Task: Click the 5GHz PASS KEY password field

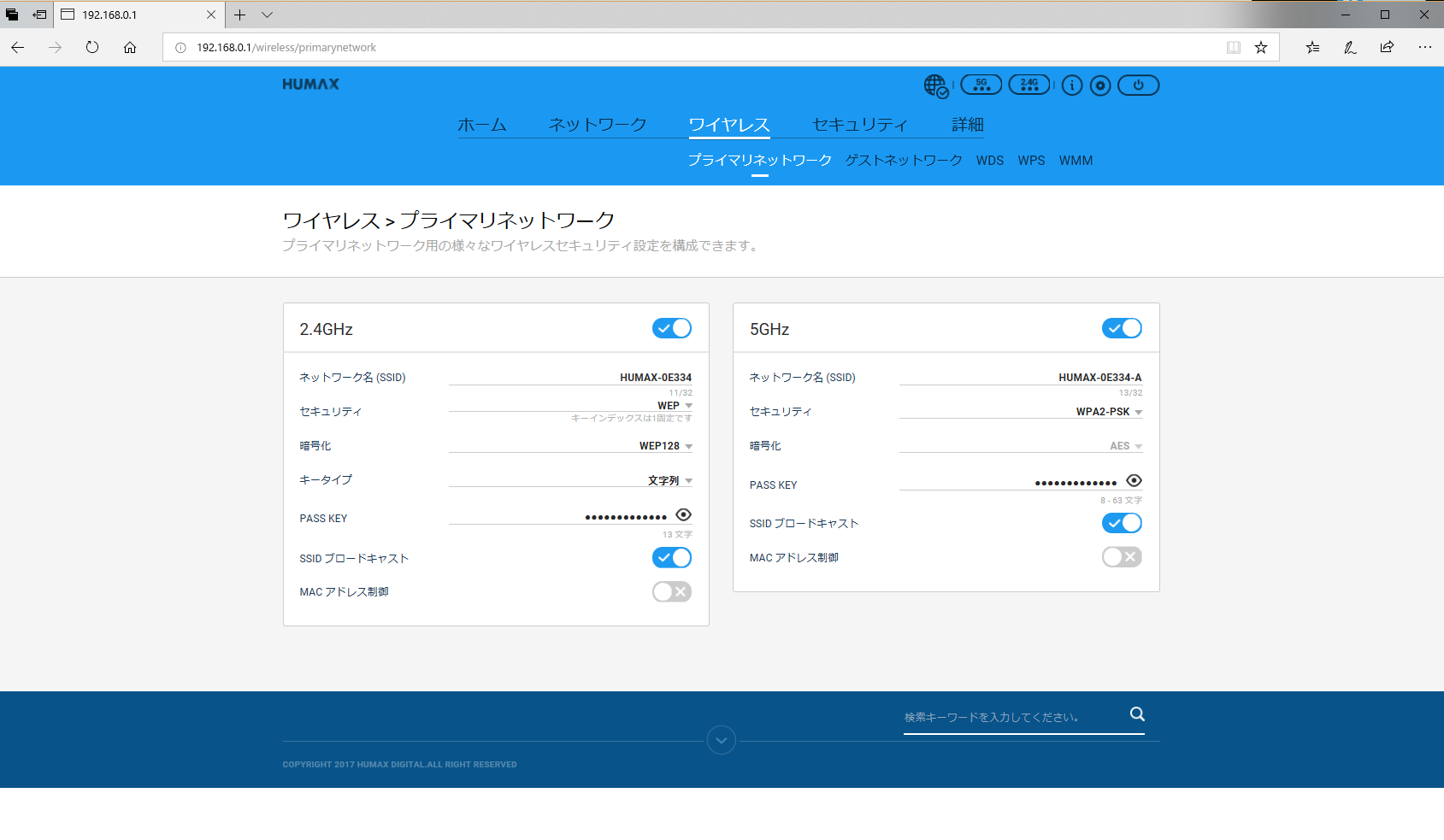Action: coord(1011,482)
